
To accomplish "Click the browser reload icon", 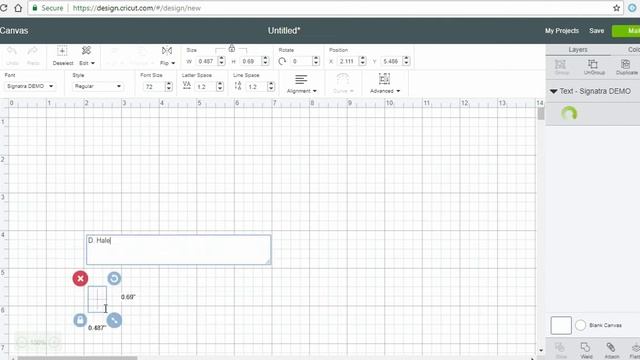I will 3,8.
